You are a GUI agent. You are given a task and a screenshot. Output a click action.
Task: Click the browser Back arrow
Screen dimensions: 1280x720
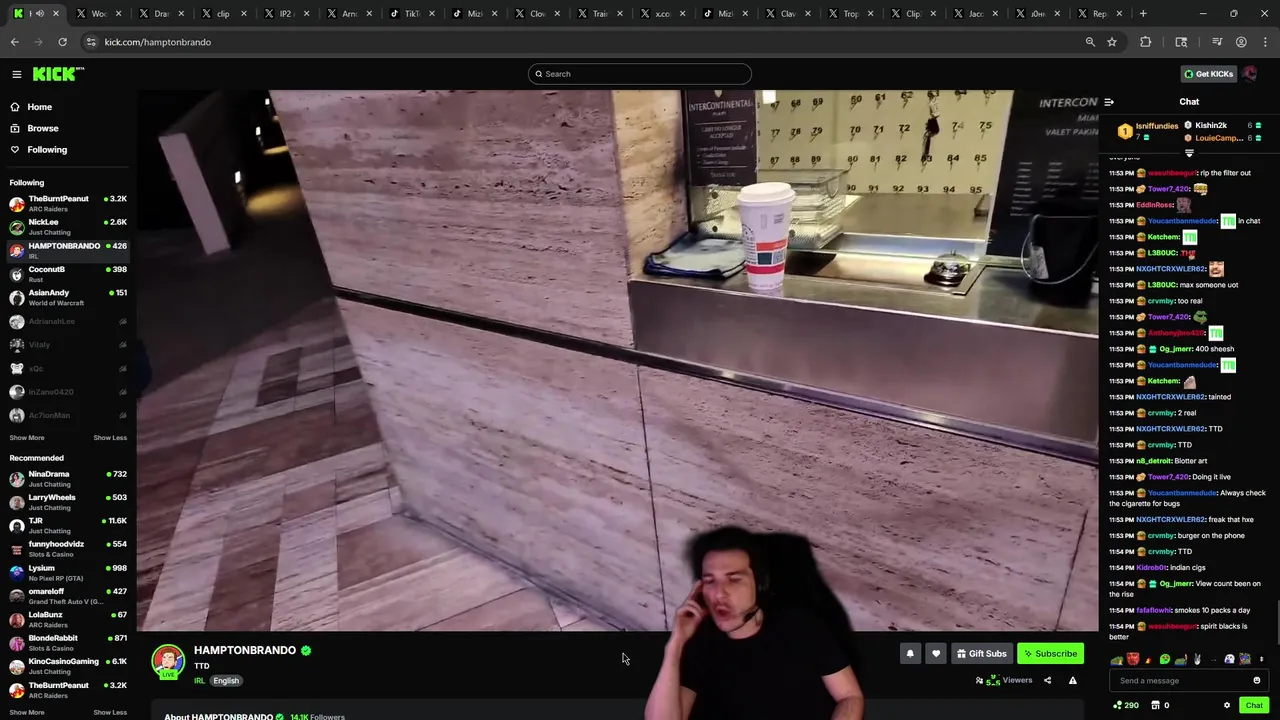coord(14,42)
